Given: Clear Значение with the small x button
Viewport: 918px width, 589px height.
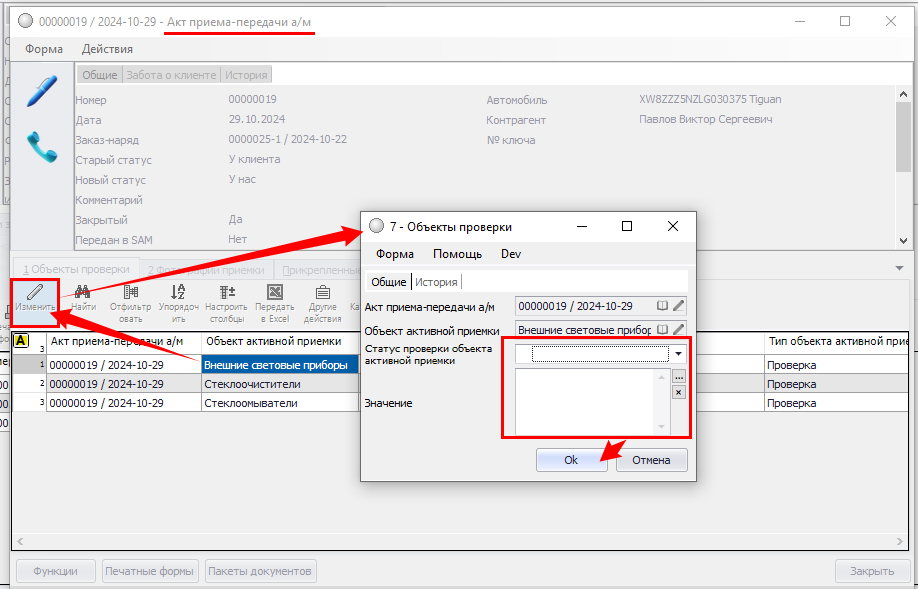Looking at the screenshot, I should click(x=679, y=393).
